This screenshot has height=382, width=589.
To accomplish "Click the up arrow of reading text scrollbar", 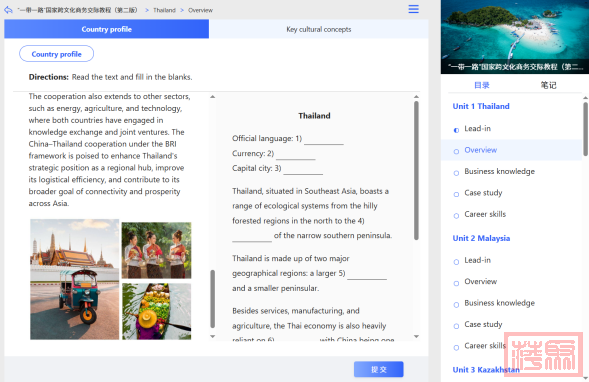I will pyautogui.click(x=213, y=97).
